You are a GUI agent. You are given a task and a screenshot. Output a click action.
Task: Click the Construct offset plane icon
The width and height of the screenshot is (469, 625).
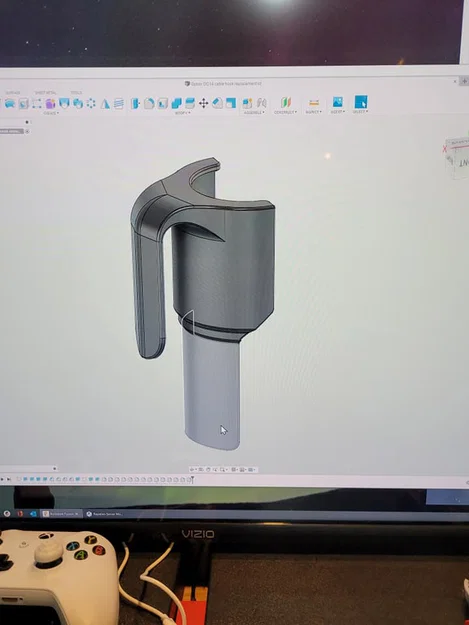286,102
